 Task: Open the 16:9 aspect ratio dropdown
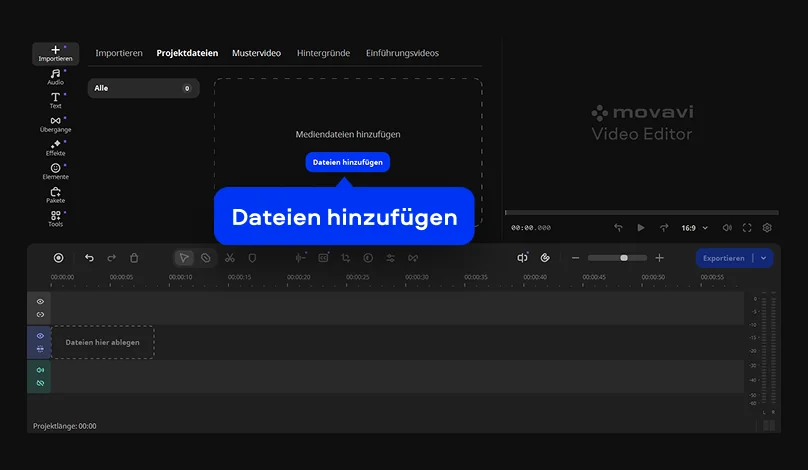pos(694,228)
